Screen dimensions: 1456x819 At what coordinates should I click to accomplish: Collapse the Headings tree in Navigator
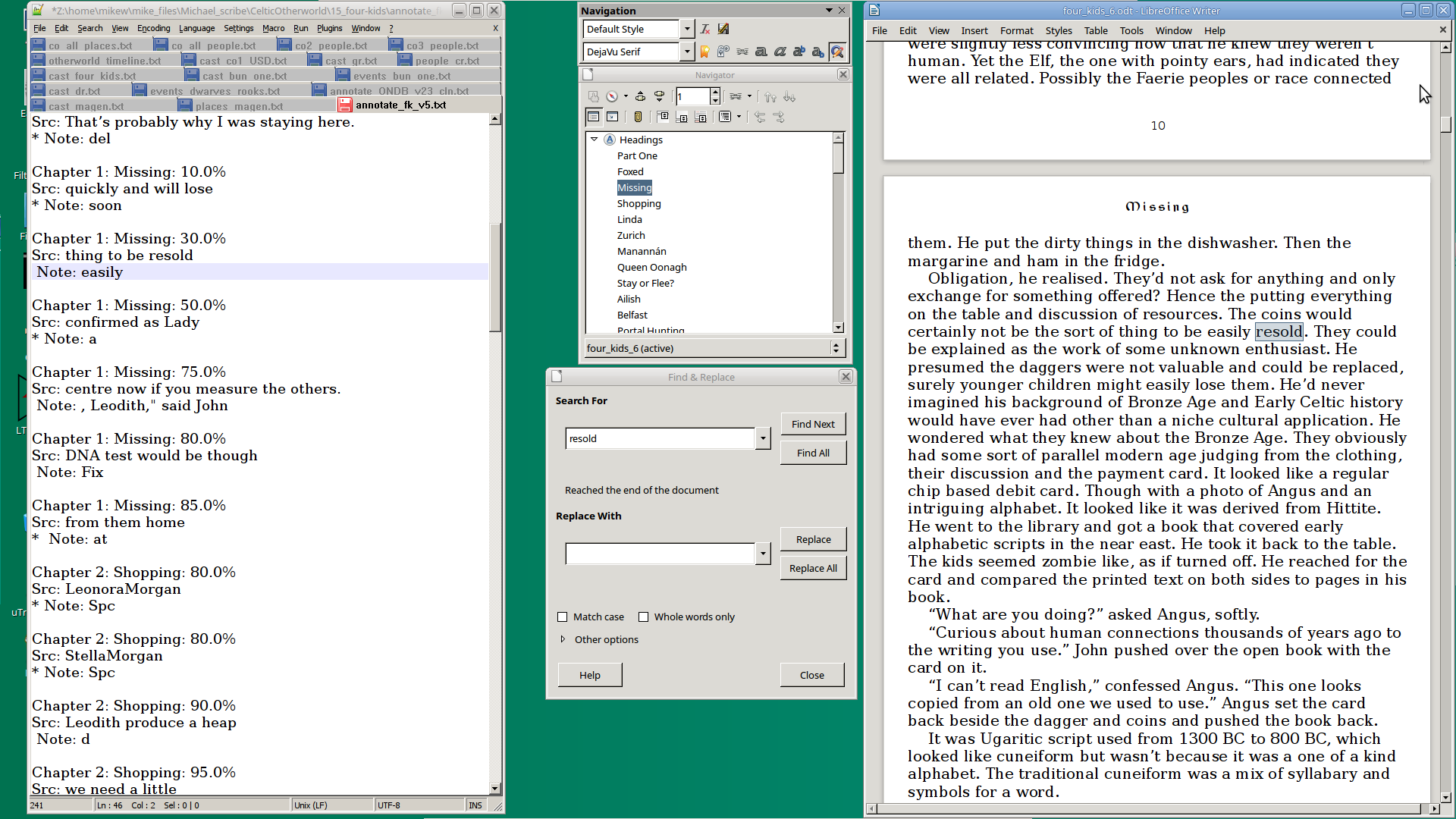click(x=595, y=140)
